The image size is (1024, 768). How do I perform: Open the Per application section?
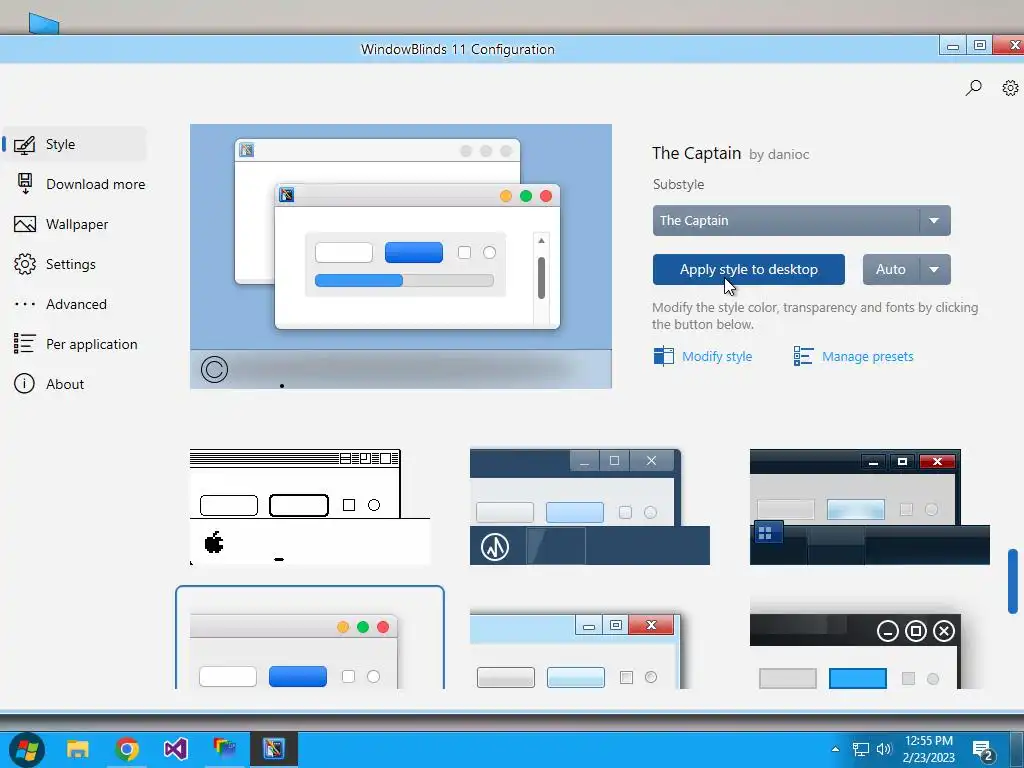coord(91,344)
